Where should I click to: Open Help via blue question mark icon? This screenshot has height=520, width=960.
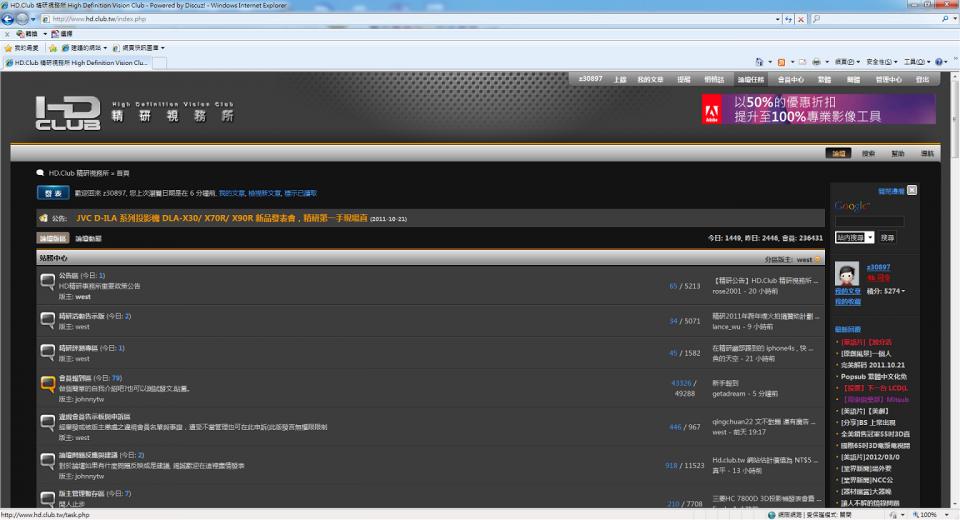tap(939, 62)
